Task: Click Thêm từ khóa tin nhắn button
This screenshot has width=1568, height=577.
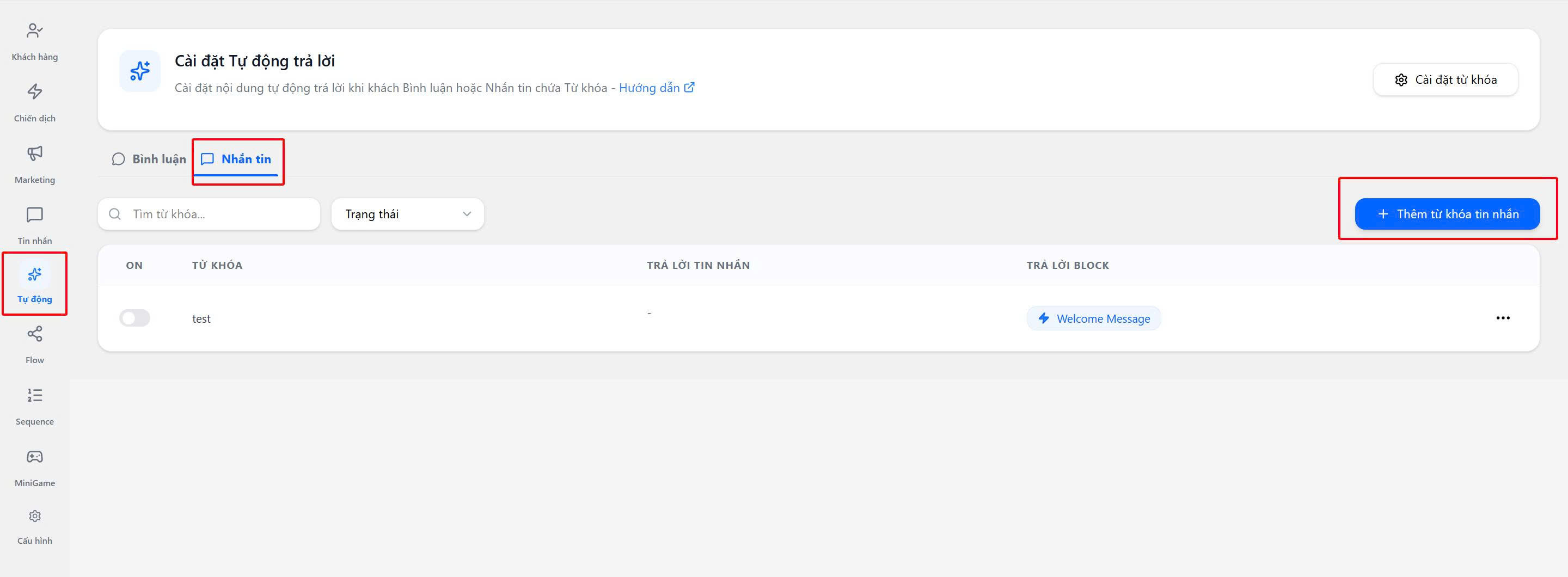Action: tap(1447, 214)
